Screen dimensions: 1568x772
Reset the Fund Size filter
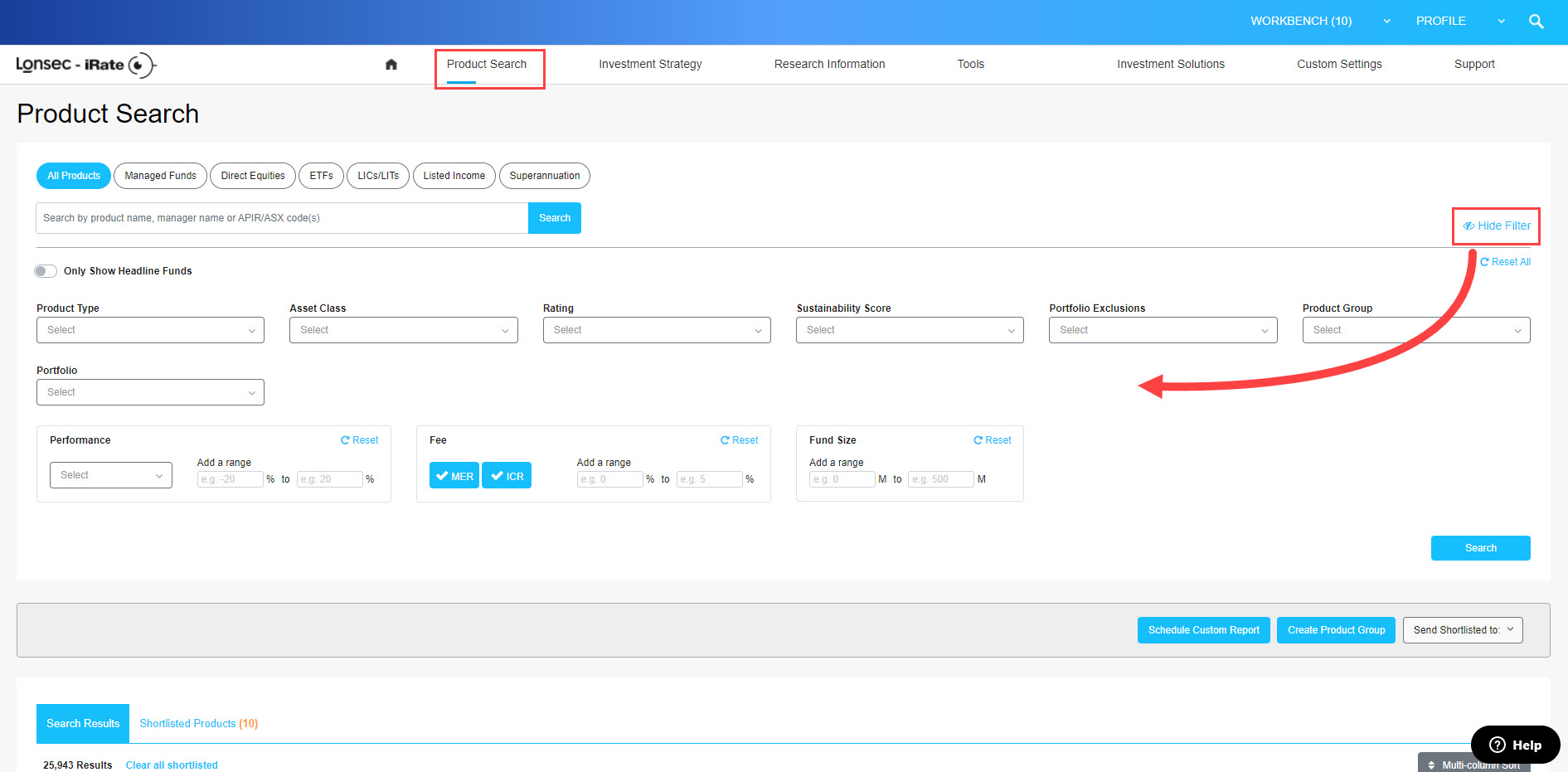coord(992,440)
